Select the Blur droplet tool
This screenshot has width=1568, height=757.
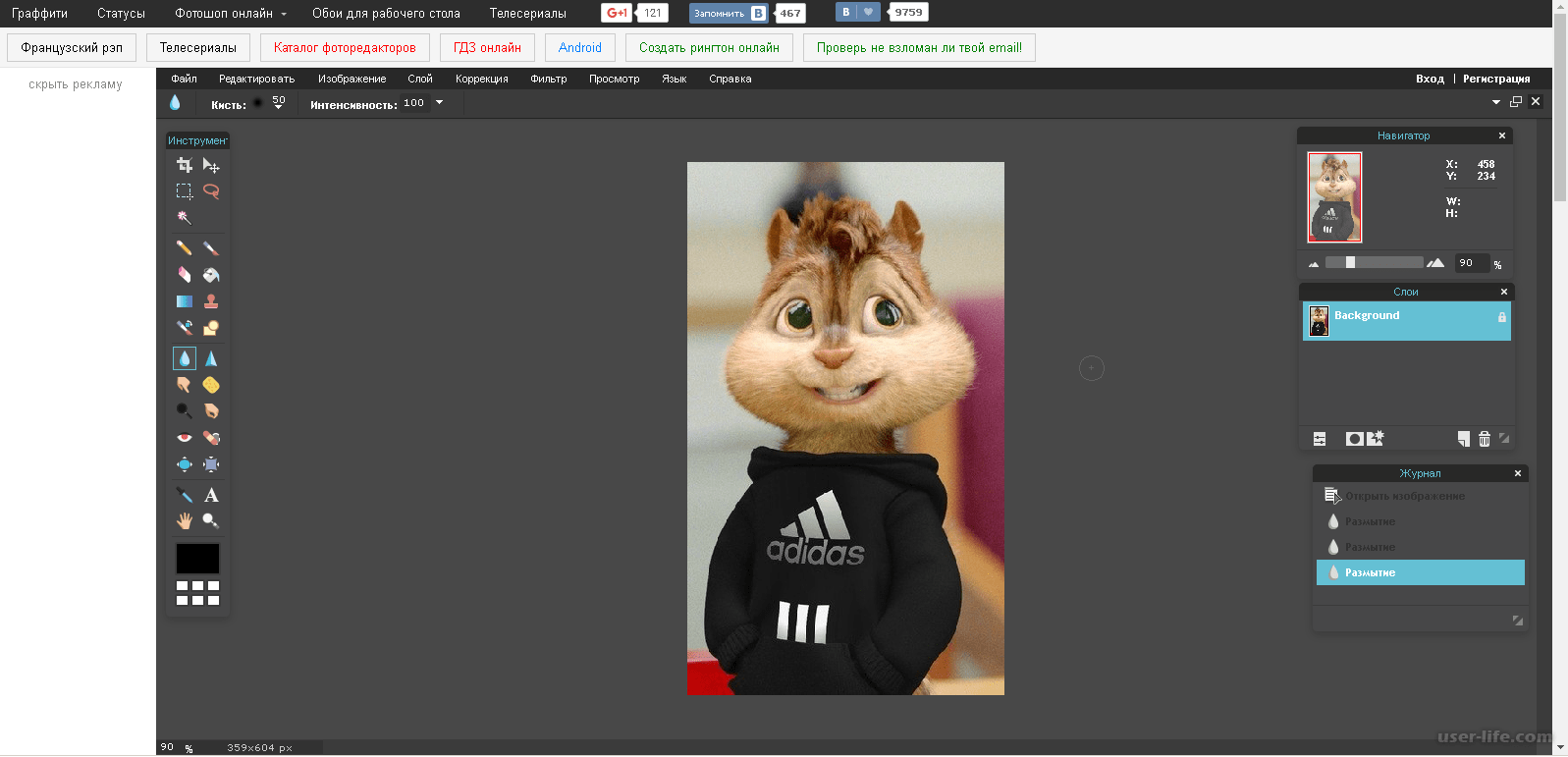[185, 358]
